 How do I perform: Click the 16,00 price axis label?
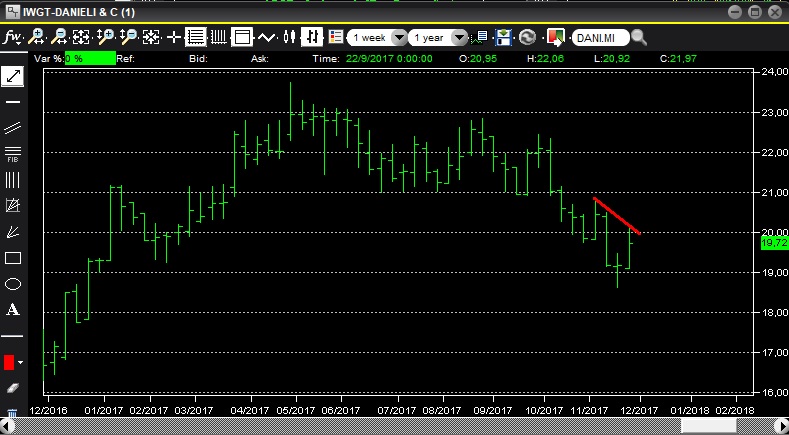point(775,392)
